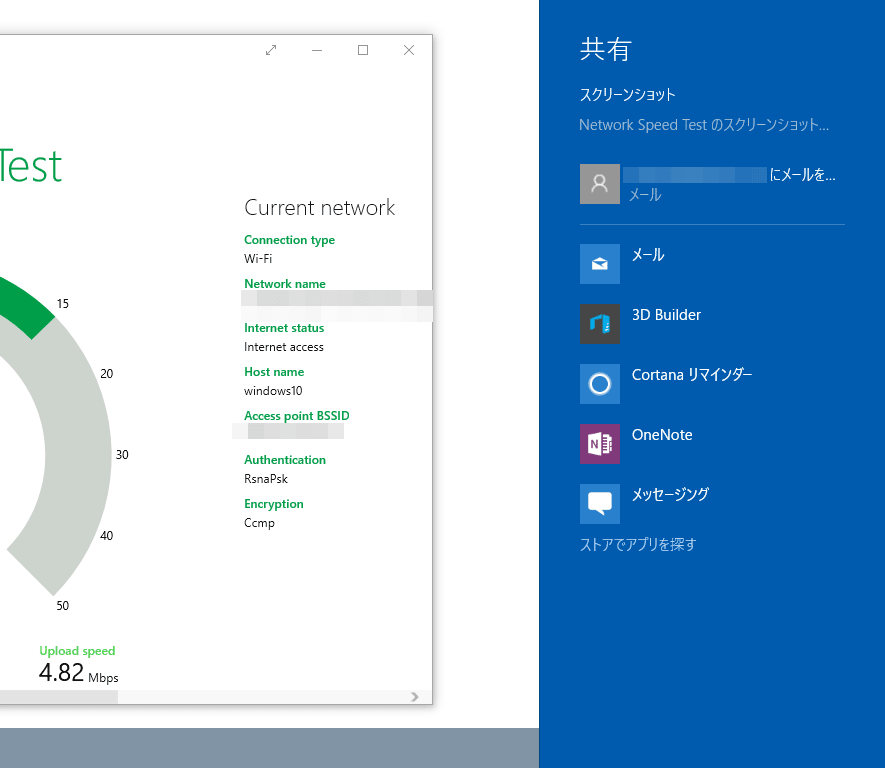Click the Internet status label

[x=284, y=328]
